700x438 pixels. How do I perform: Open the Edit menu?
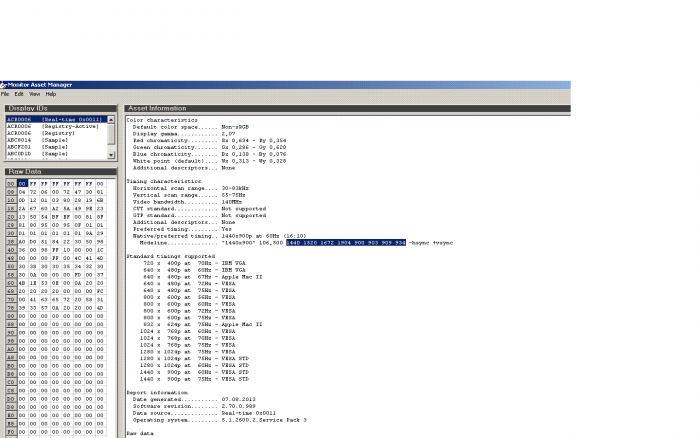(19, 94)
